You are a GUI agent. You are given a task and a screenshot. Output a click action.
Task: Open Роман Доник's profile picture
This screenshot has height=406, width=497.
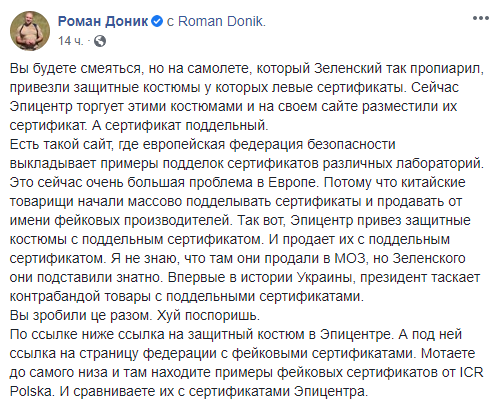tap(30, 30)
